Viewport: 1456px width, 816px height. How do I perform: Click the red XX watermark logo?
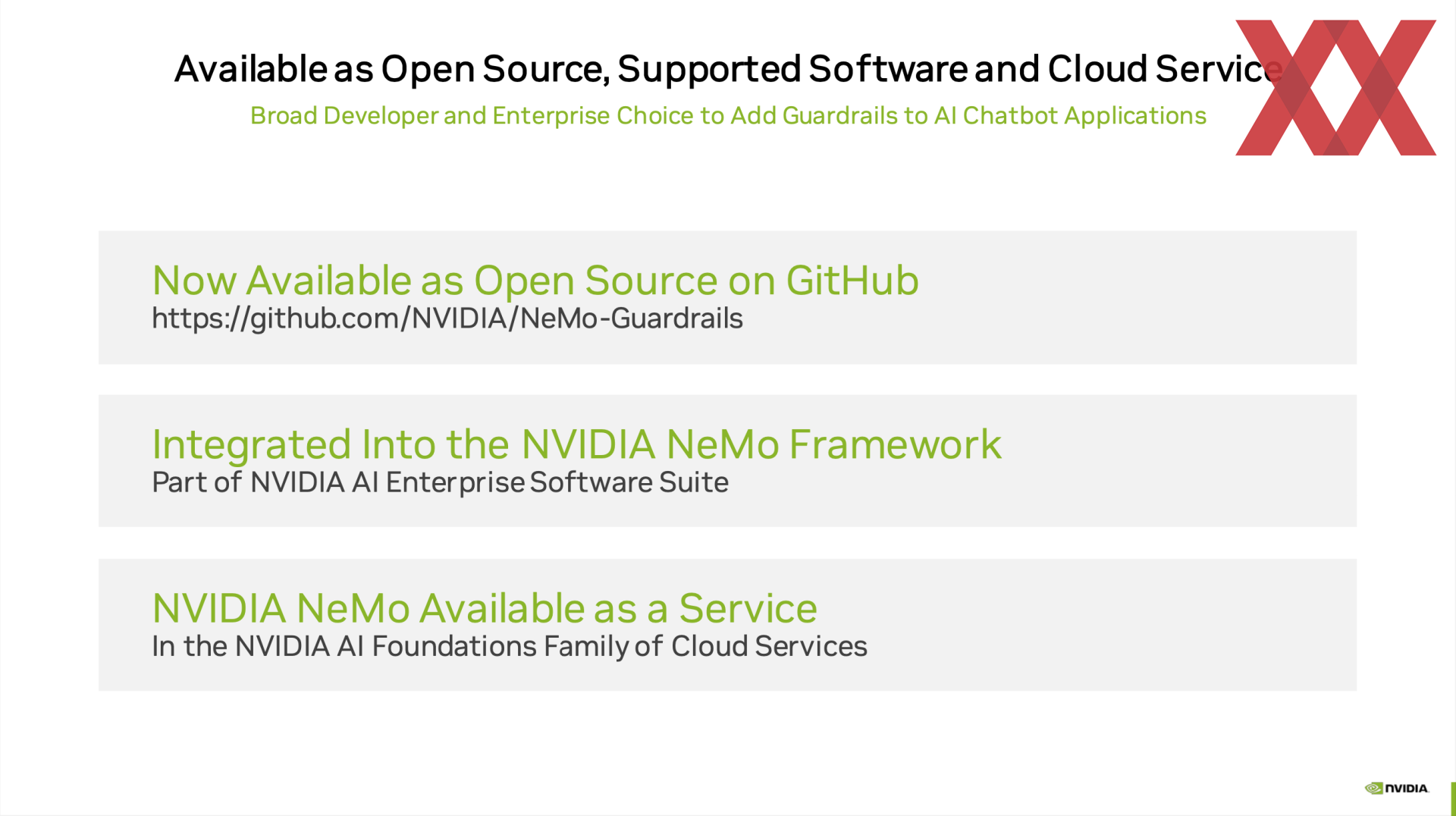point(1335,88)
